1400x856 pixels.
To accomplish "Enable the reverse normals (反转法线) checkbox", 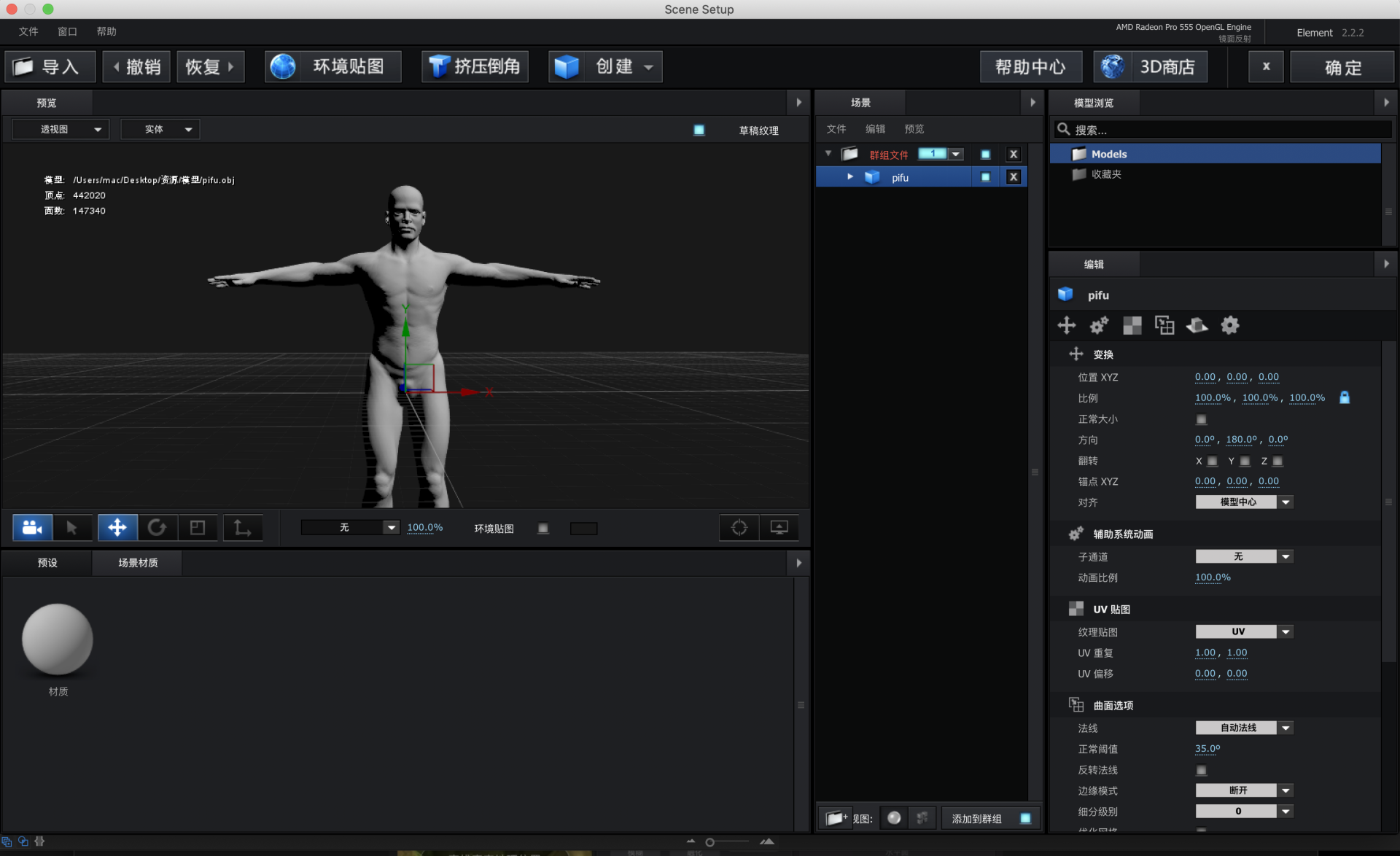I will click(1201, 770).
